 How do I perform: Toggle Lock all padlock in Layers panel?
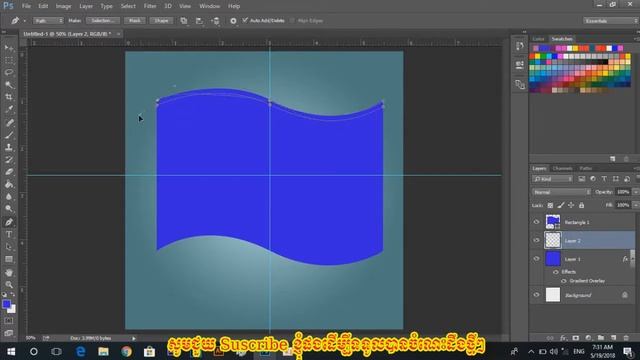click(581, 205)
